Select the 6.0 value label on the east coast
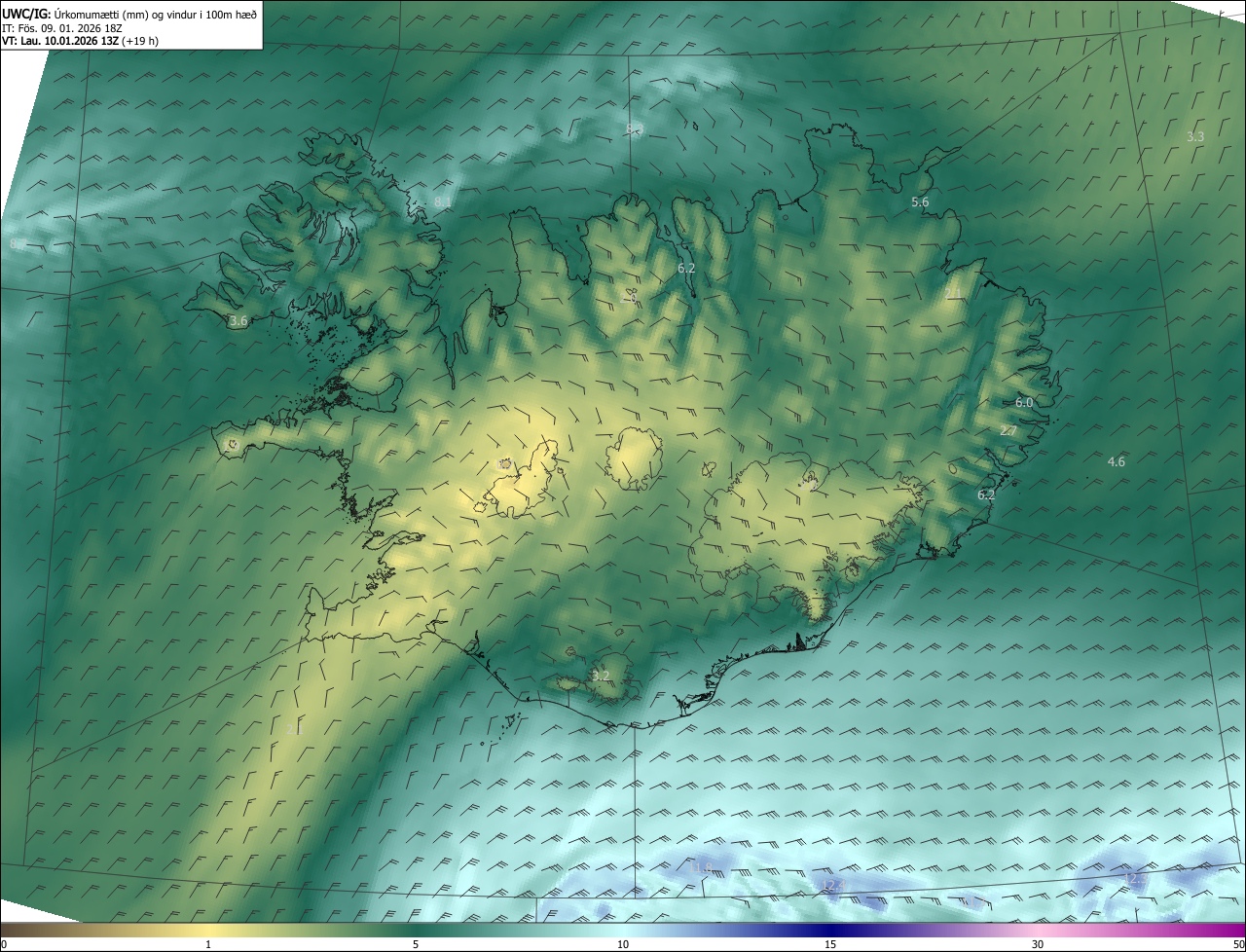Screen dimensions: 1246x952 1024,402
